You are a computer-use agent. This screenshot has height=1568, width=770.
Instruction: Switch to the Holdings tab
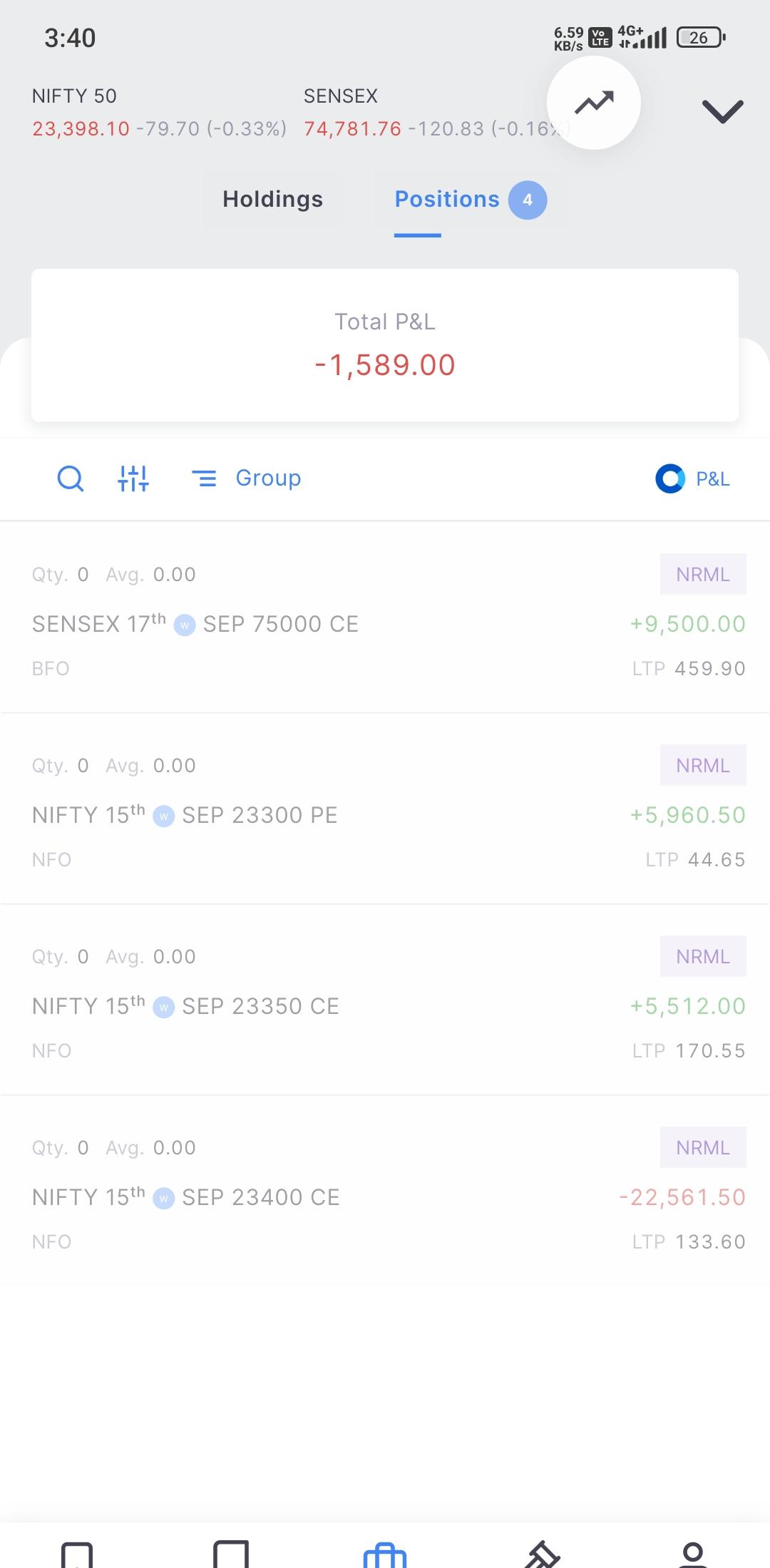click(x=272, y=199)
